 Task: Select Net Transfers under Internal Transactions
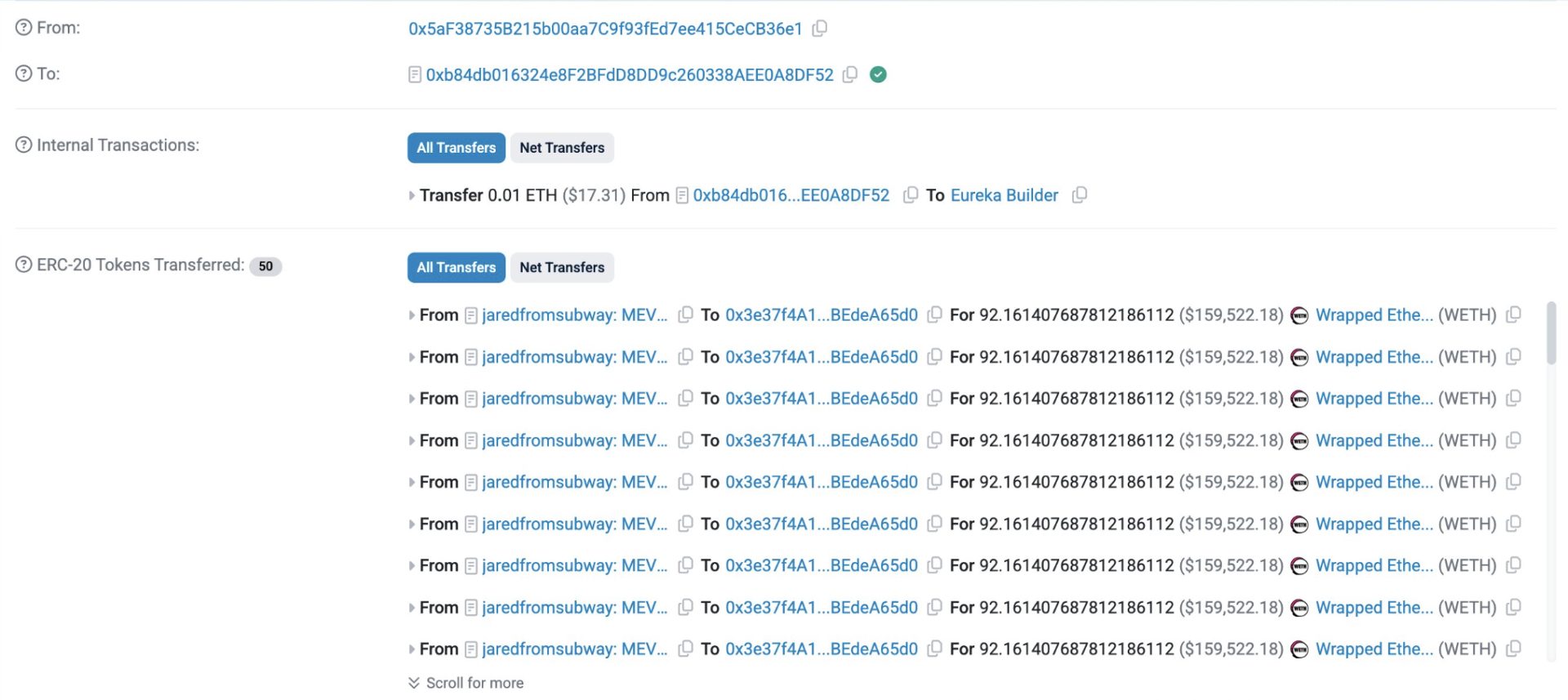point(562,148)
